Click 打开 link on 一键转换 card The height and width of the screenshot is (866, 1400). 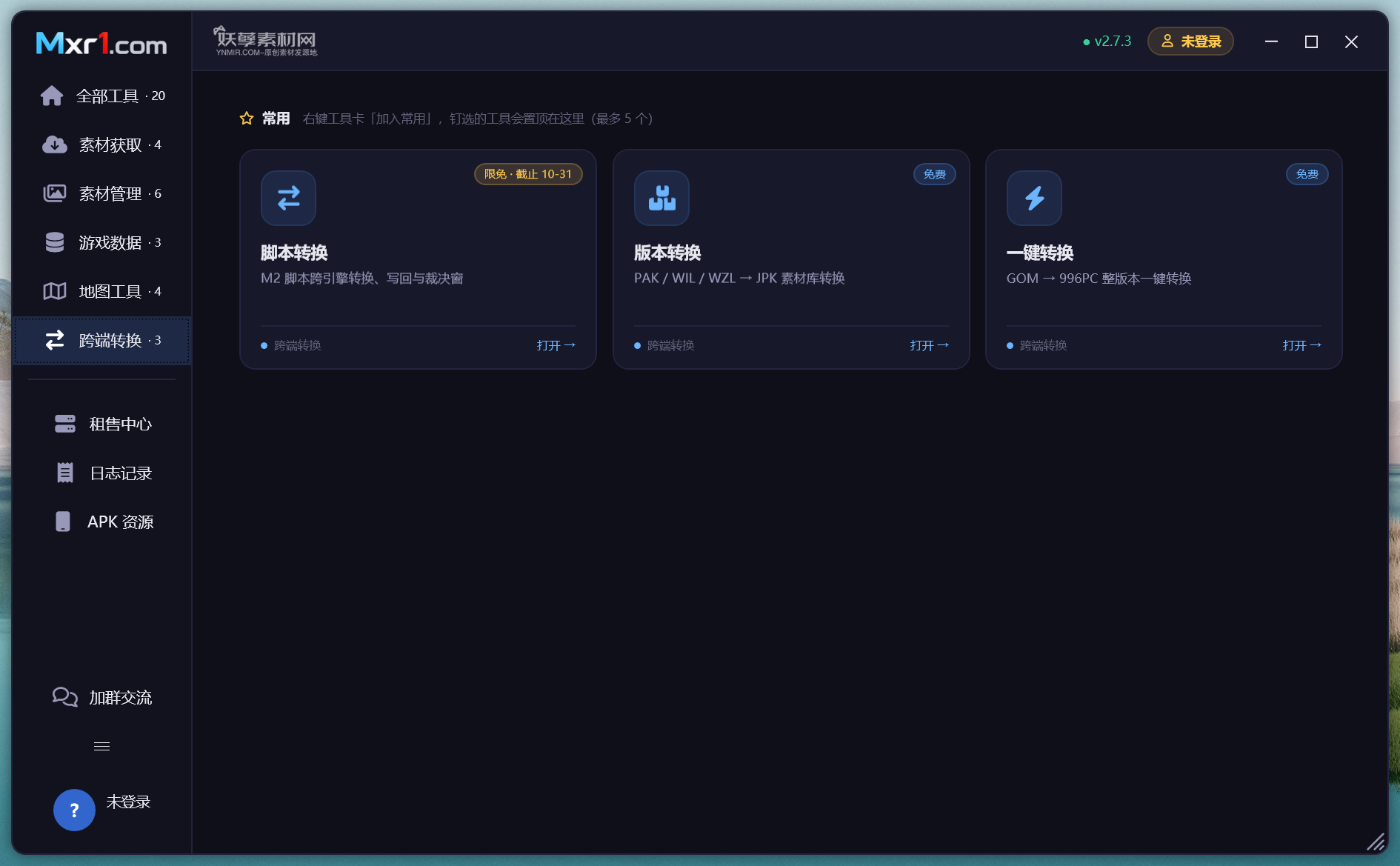click(x=1302, y=345)
